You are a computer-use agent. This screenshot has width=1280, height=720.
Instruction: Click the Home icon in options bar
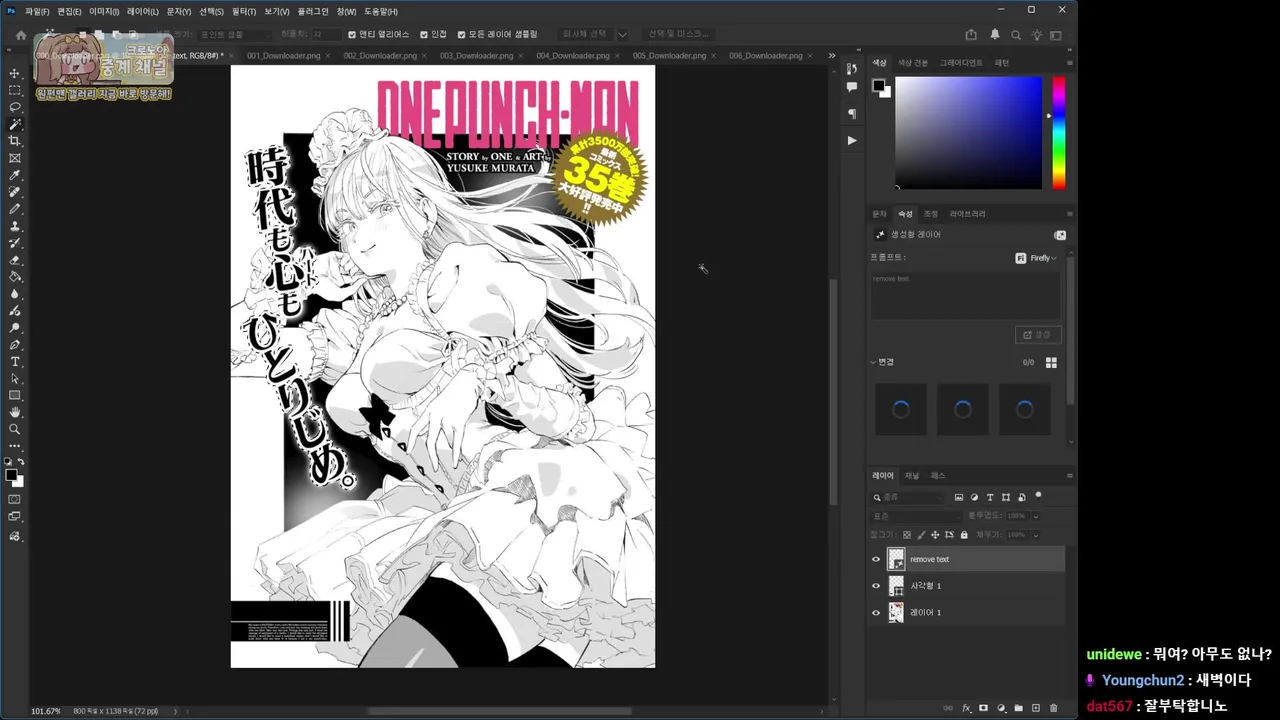pos(21,34)
